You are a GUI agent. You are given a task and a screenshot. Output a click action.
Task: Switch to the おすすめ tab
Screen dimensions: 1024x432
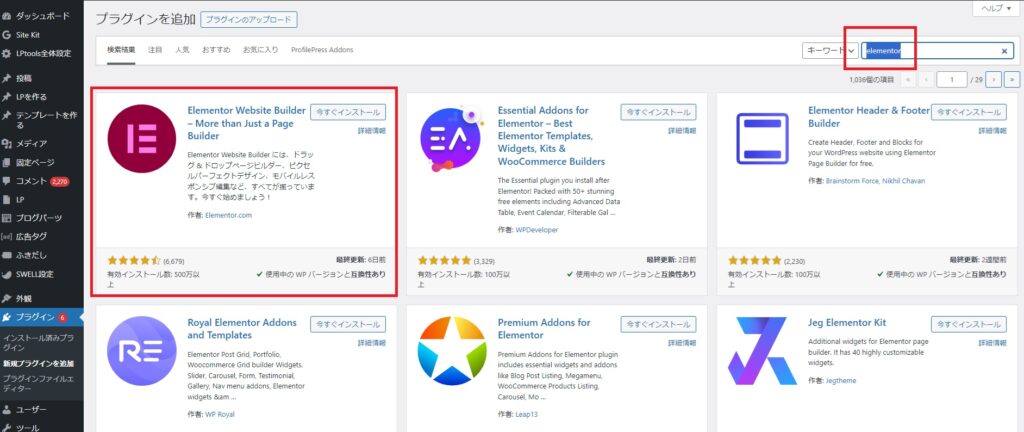click(x=216, y=50)
